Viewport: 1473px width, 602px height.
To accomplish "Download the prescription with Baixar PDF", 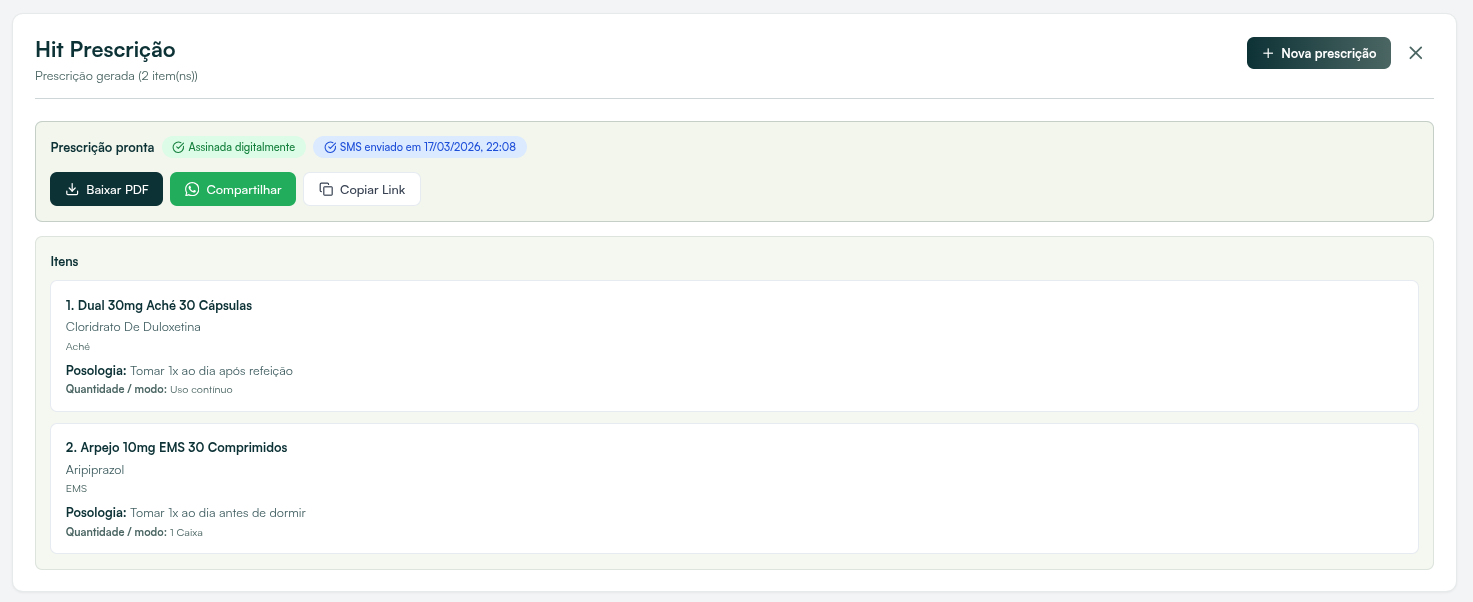I will coord(106,189).
